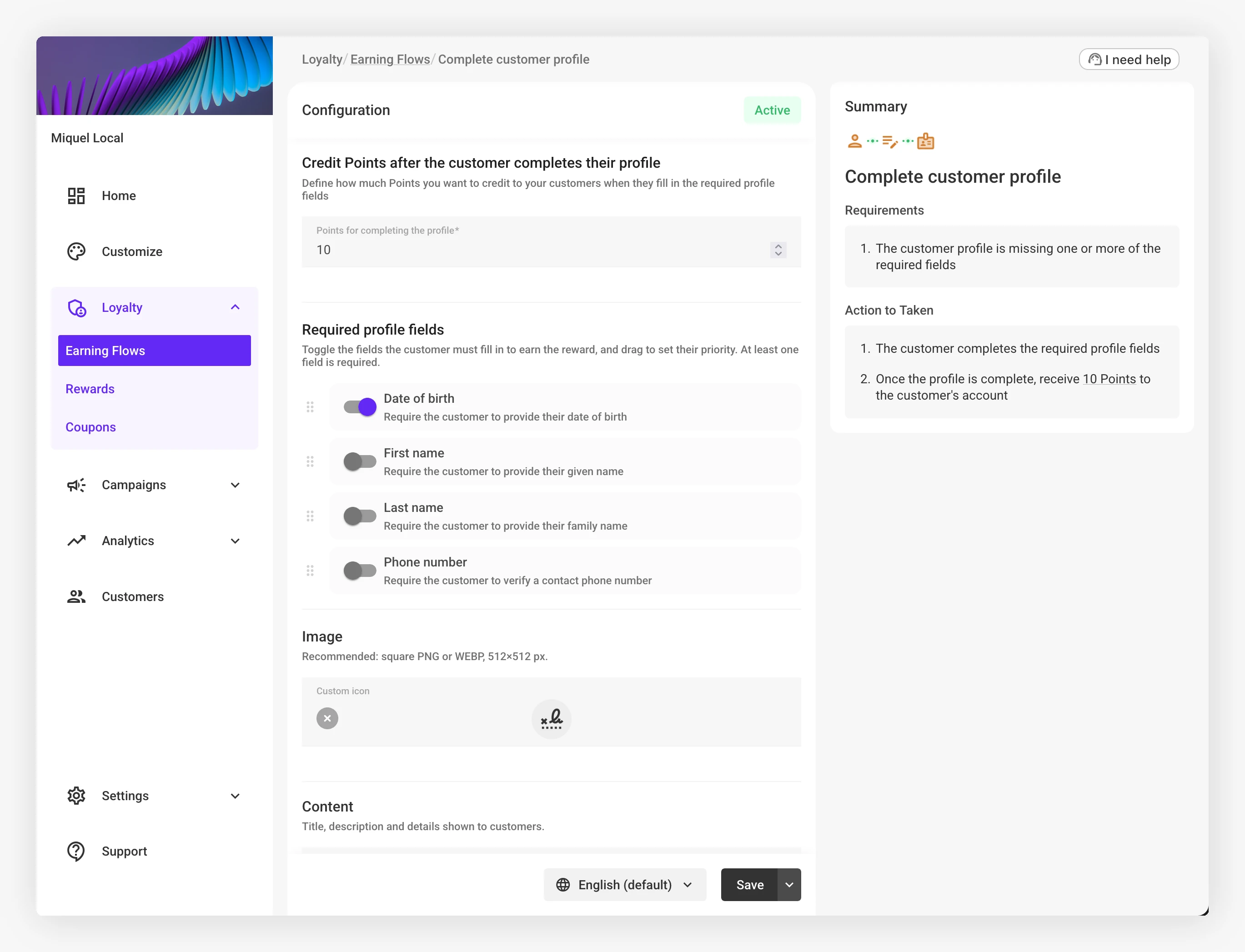Click the Image section heading

(x=322, y=636)
